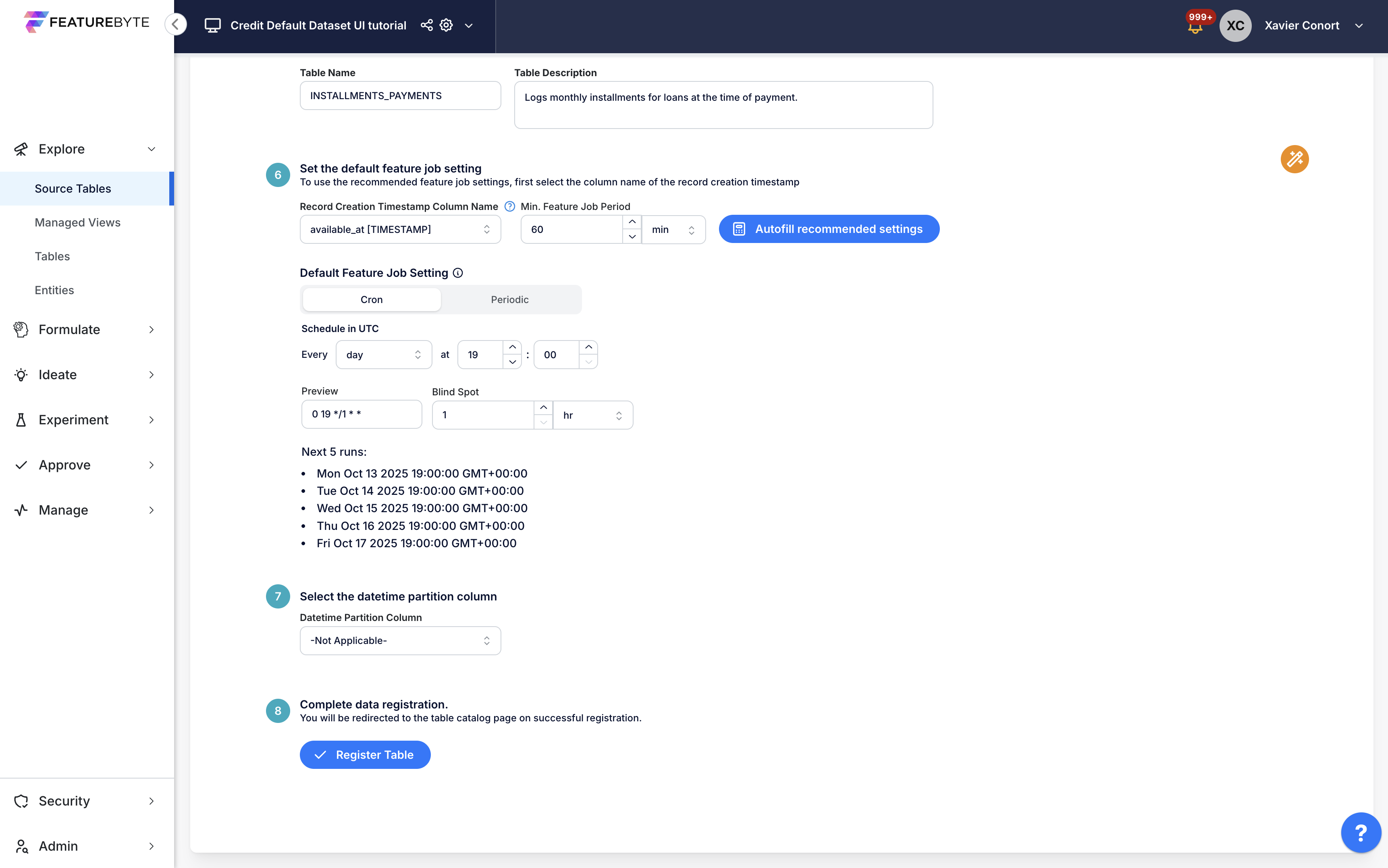The image size is (1388, 868).
Task: Open the catalog settings gear icon
Action: tap(446, 25)
